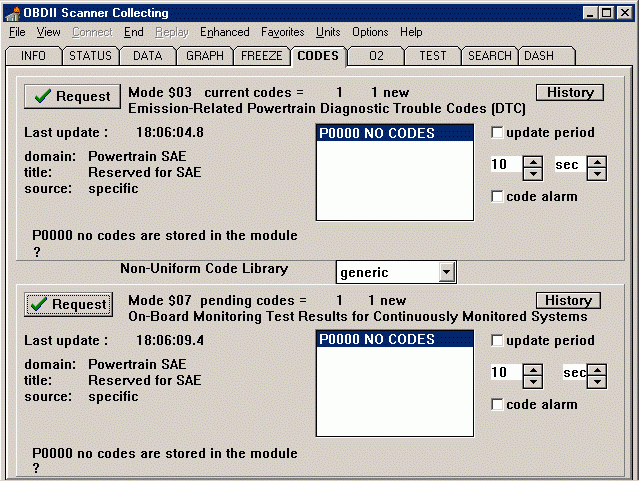Switch to the DATA tab
Image resolution: width=639 pixels, height=481 pixels.
click(x=148, y=56)
